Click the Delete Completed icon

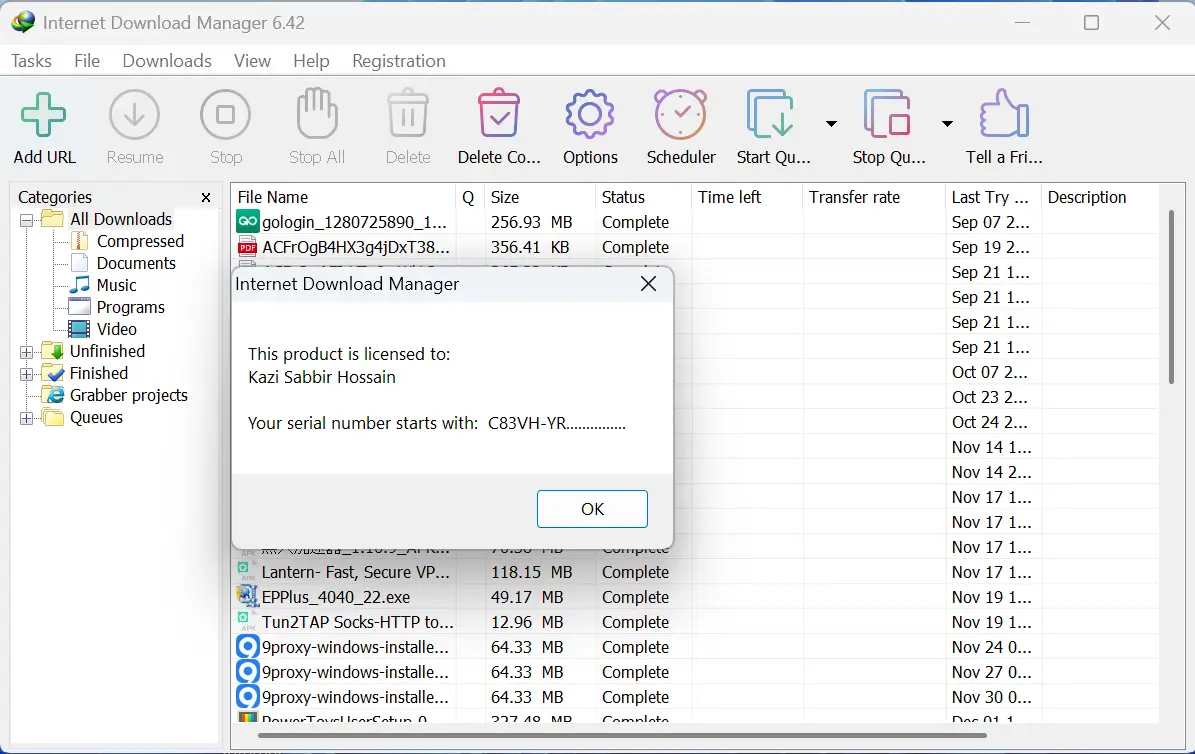(498, 113)
